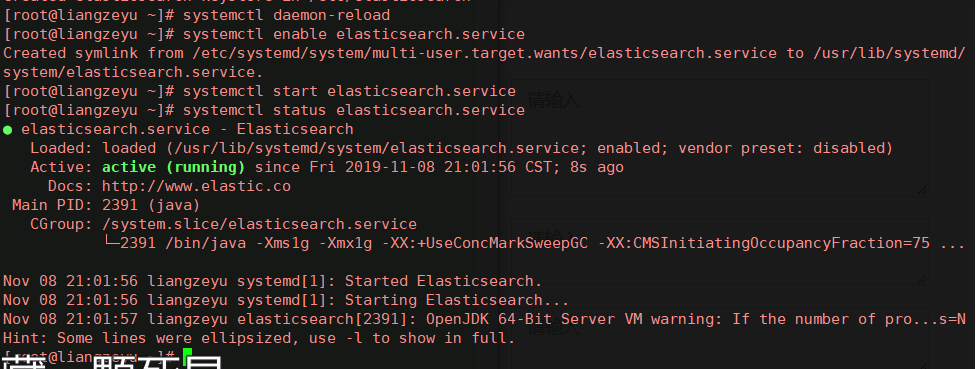
Task: Click the 'Hint: Some lines were ellipsized' message
Action: (259, 339)
